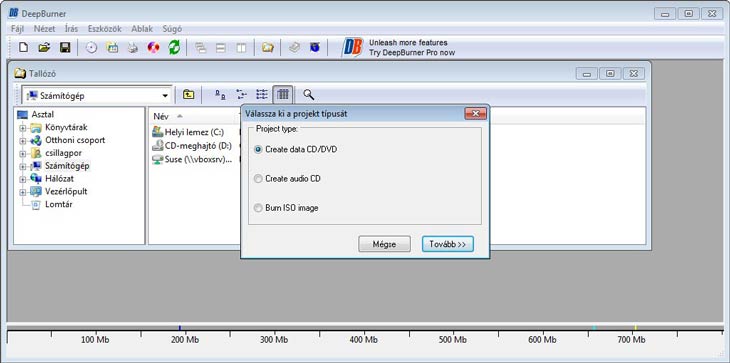Select Suse (\\vboxsrv) network drive
Viewport: 730px width, 363px height.
point(192,159)
